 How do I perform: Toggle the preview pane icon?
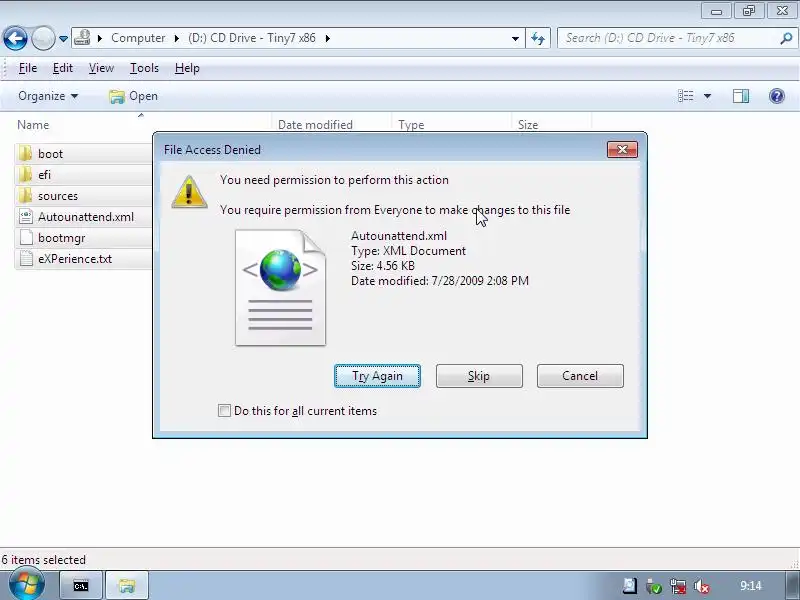pos(741,96)
